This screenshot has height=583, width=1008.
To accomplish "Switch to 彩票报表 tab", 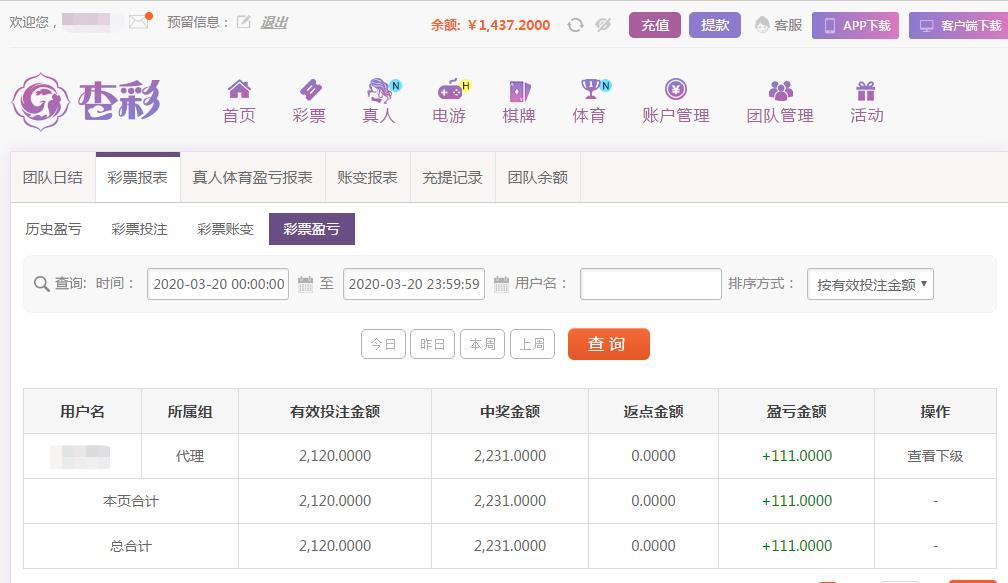I will (x=138, y=177).
